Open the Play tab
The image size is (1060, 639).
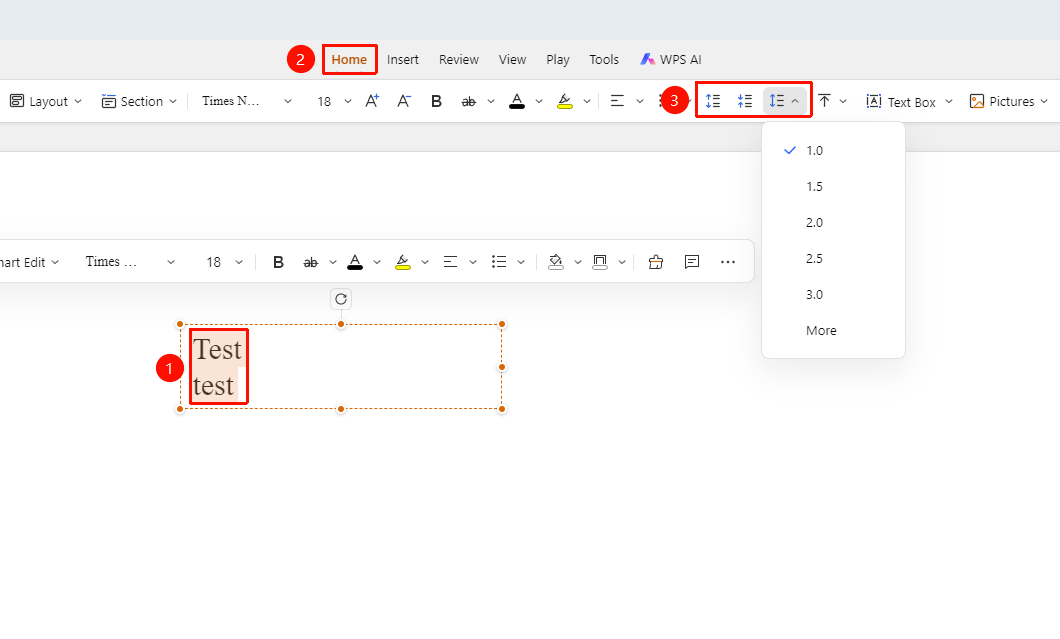558,60
